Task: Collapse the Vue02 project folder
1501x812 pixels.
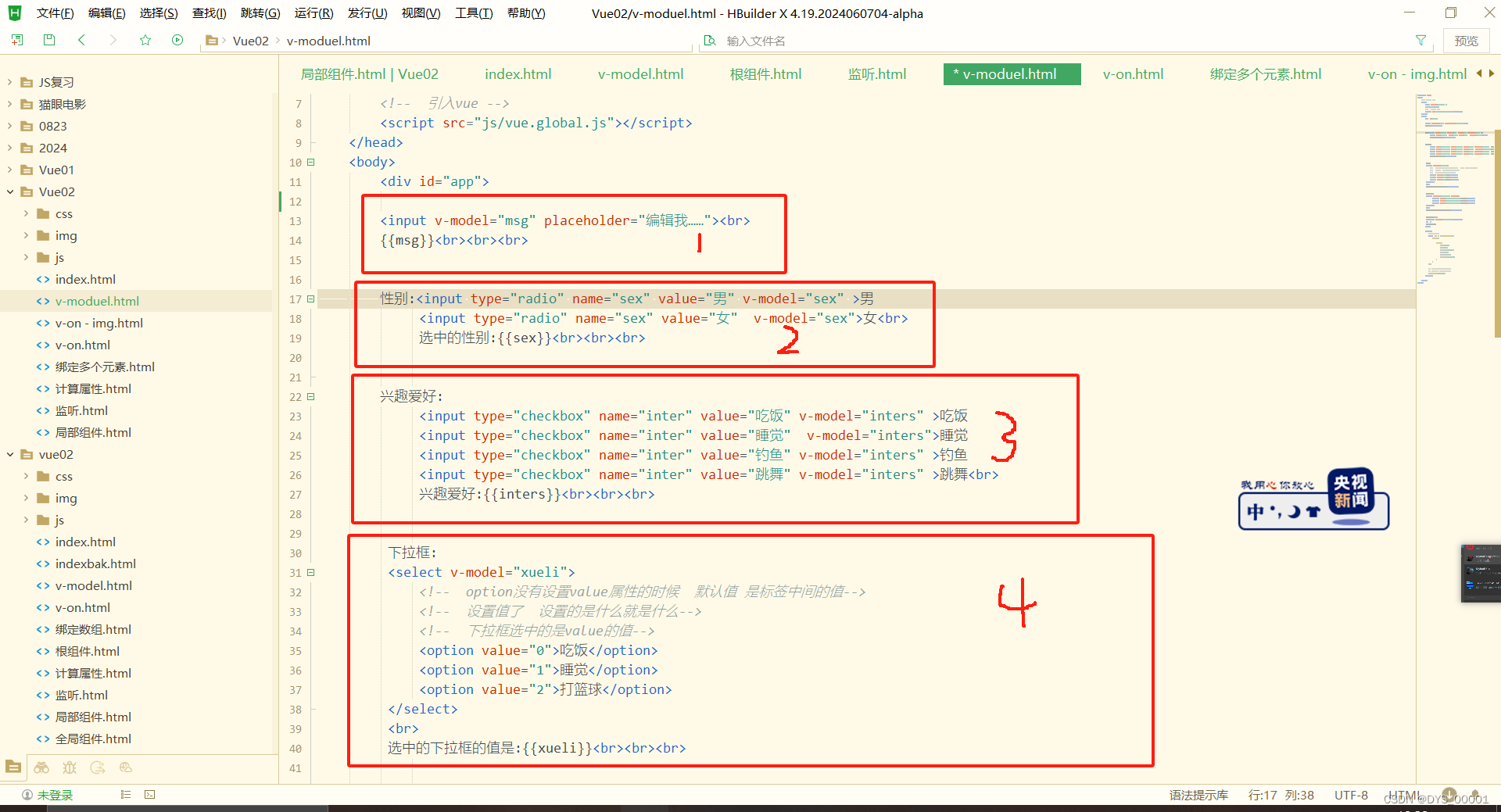Action: [x=9, y=191]
